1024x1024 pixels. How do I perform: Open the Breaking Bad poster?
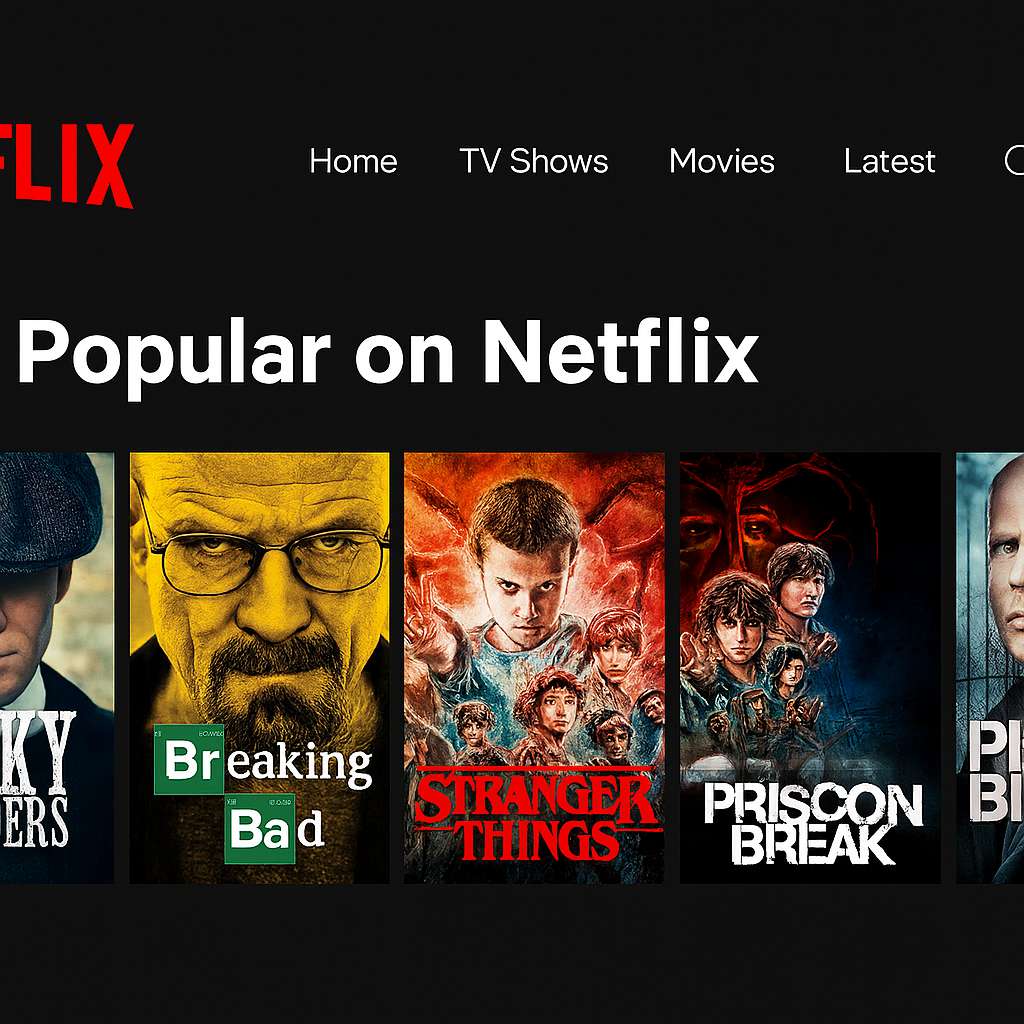click(259, 667)
